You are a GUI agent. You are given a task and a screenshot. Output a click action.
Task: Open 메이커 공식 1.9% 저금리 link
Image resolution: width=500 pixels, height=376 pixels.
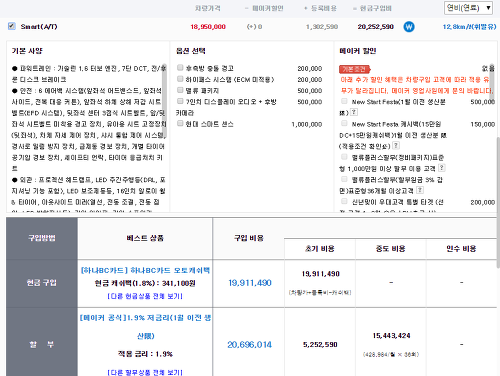[145, 327]
